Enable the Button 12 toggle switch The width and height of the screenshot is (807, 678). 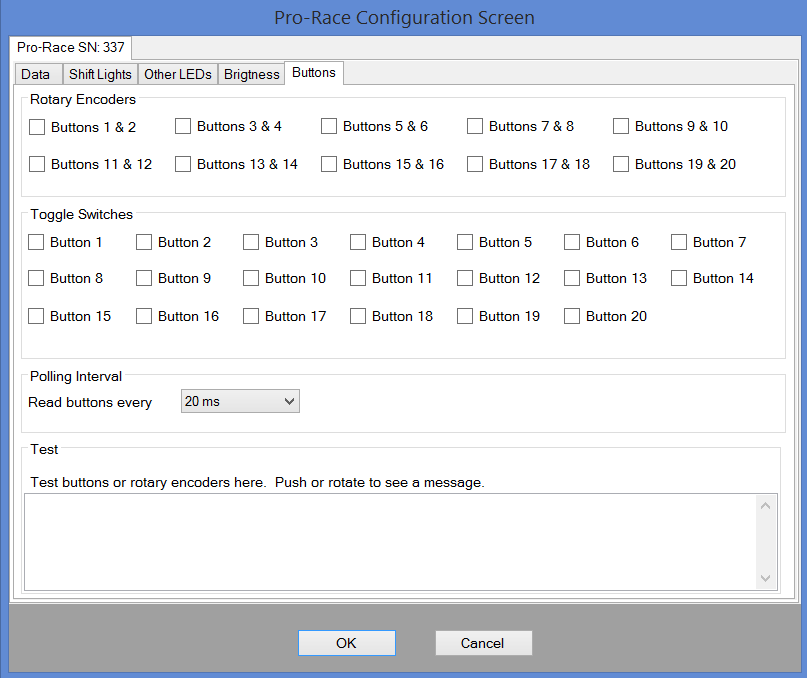pyautogui.click(x=465, y=279)
